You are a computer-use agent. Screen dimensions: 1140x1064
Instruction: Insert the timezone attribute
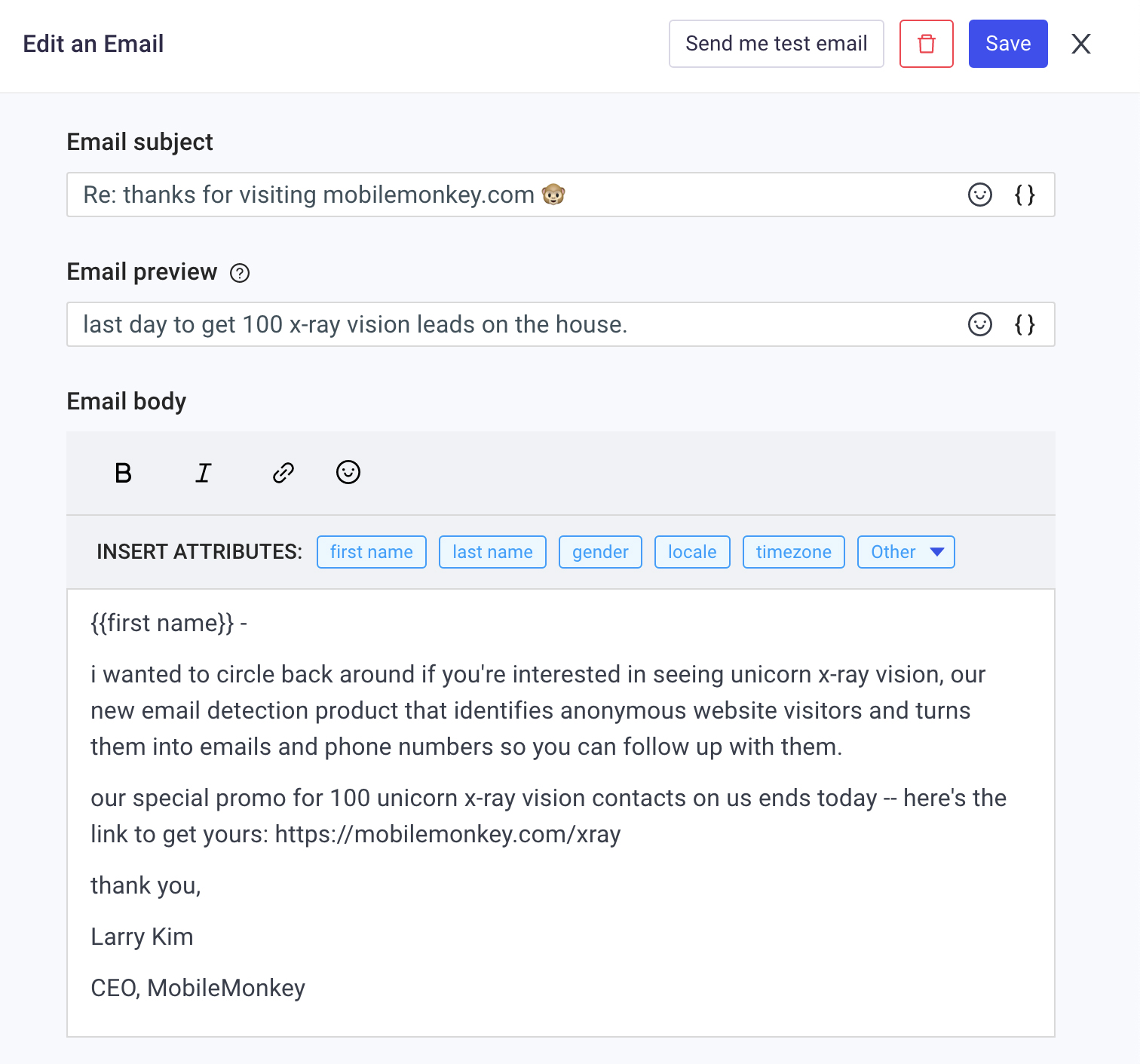tap(793, 552)
